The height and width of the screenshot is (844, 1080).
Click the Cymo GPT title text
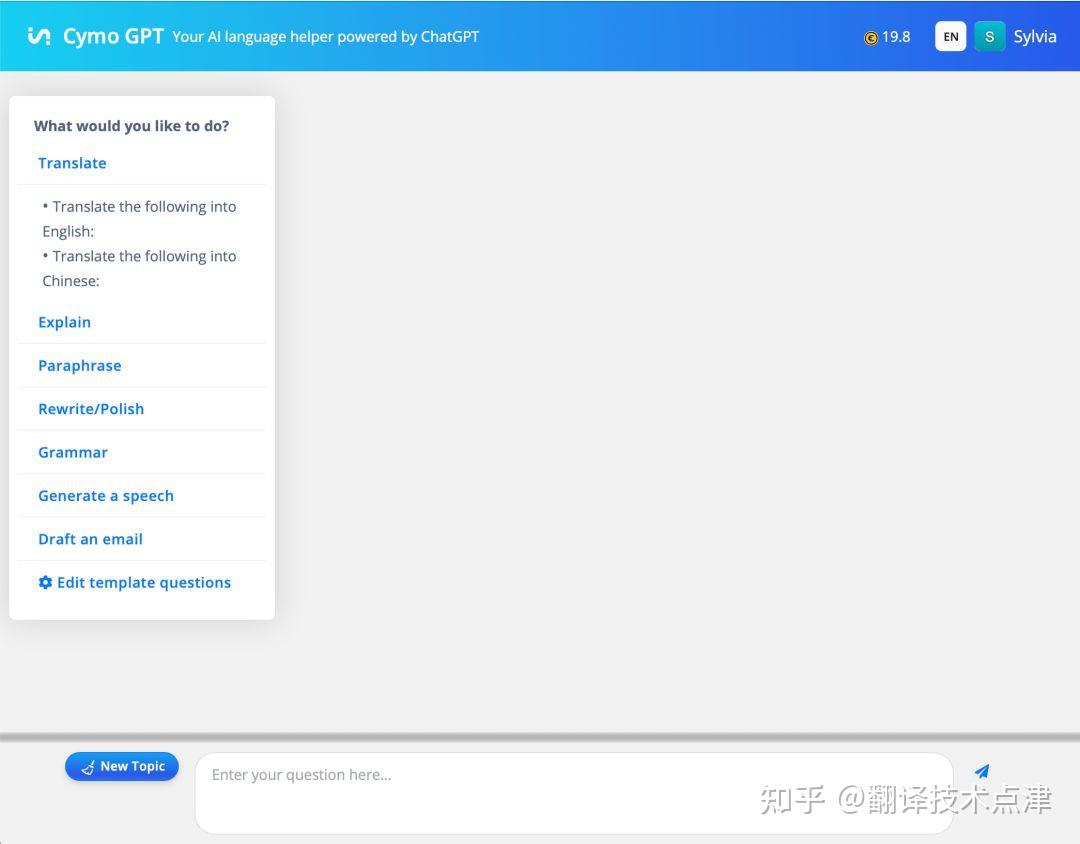pos(113,36)
